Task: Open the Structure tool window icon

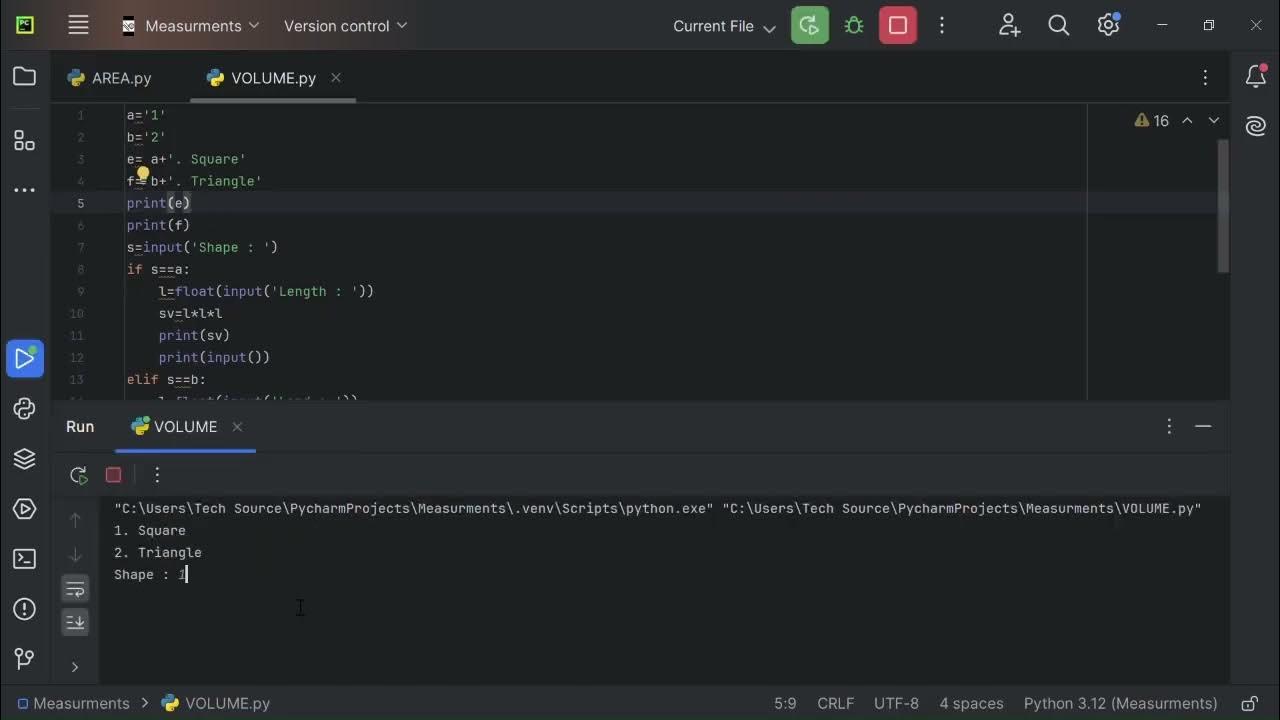Action: (x=25, y=140)
